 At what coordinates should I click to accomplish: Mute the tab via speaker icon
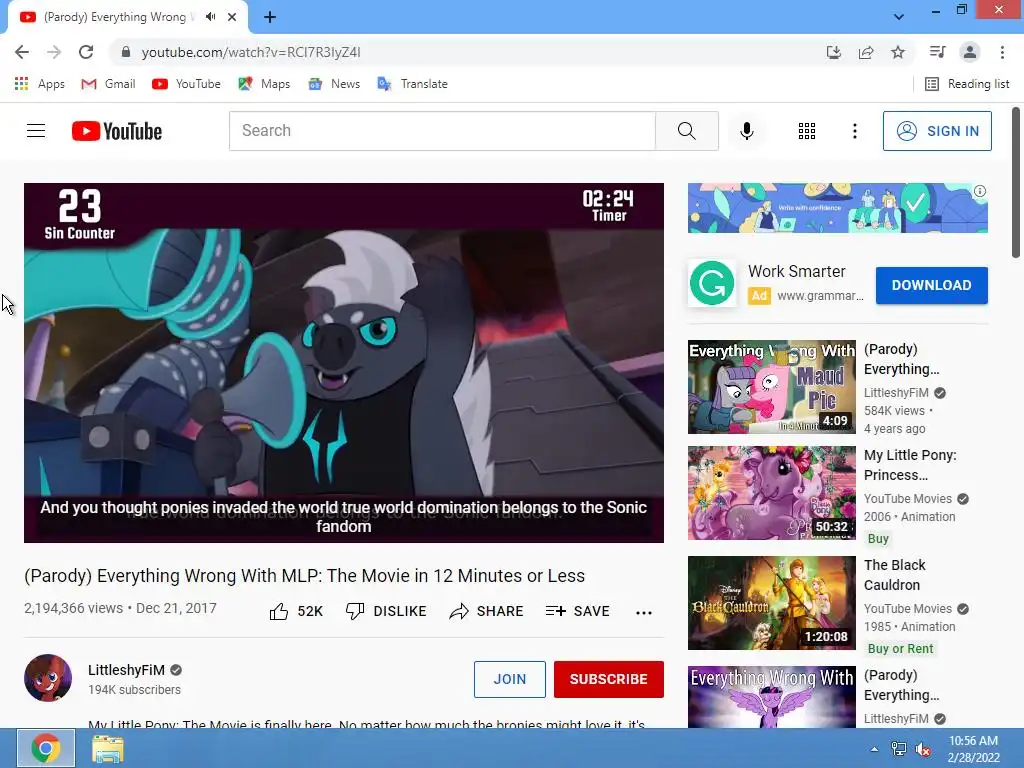[210, 17]
